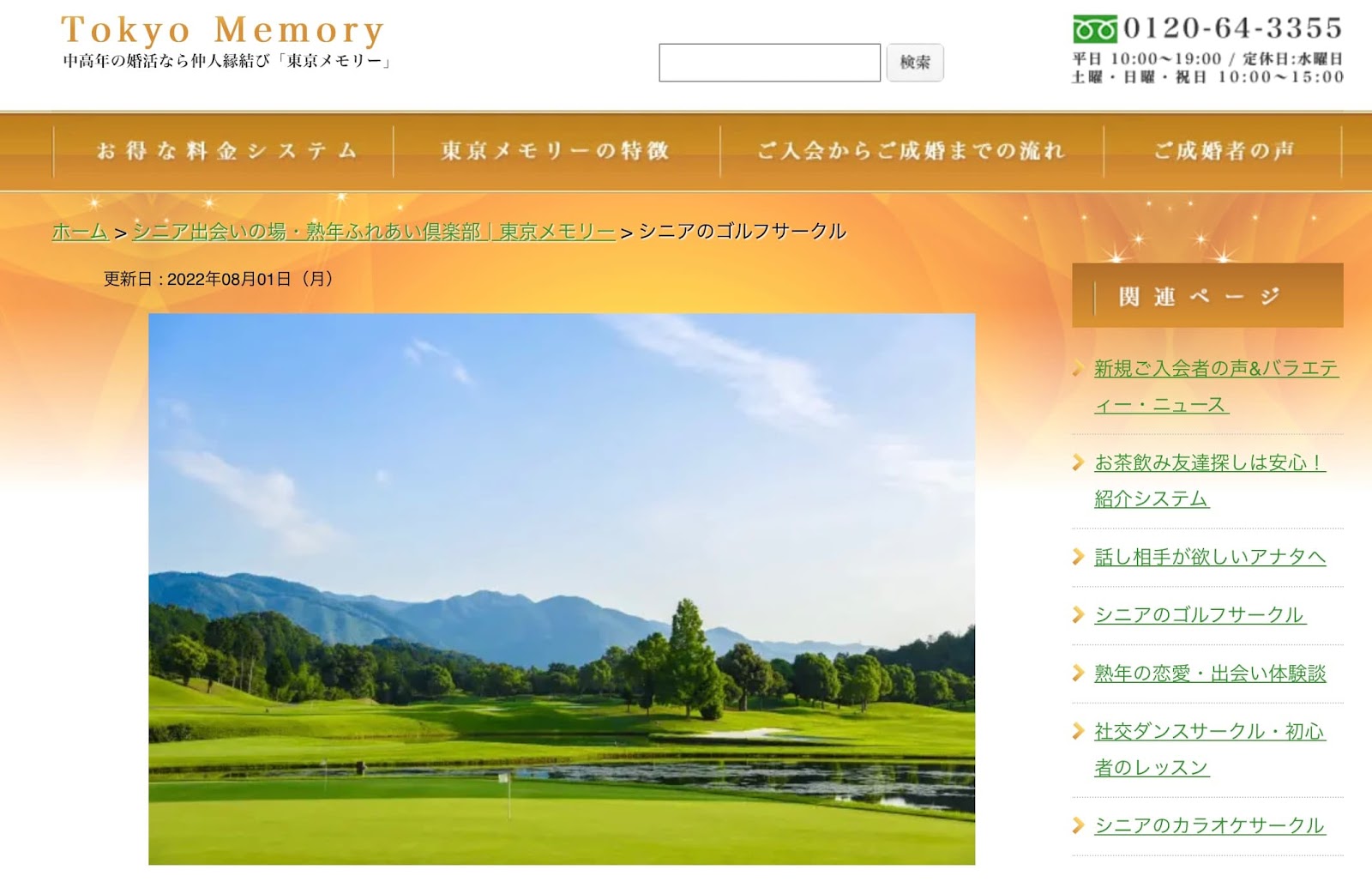Click arrow icon beside シニアのカラオケサークル
Image resolution: width=1372 pixels, height=882 pixels.
tap(1079, 825)
